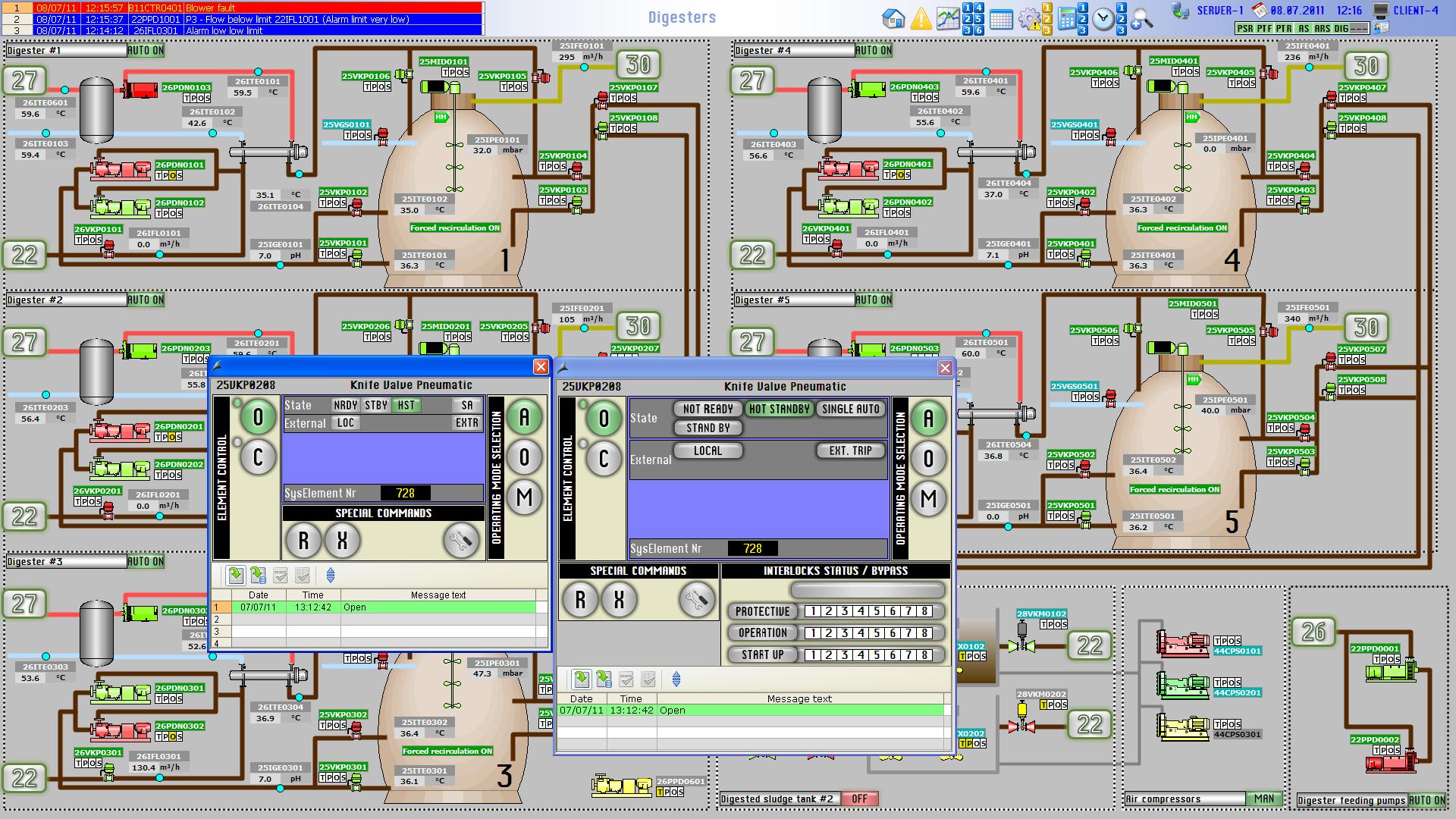This screenshot has width=1456, height=819.
Task: Go to the home overview screen
Action: point(894,18)
